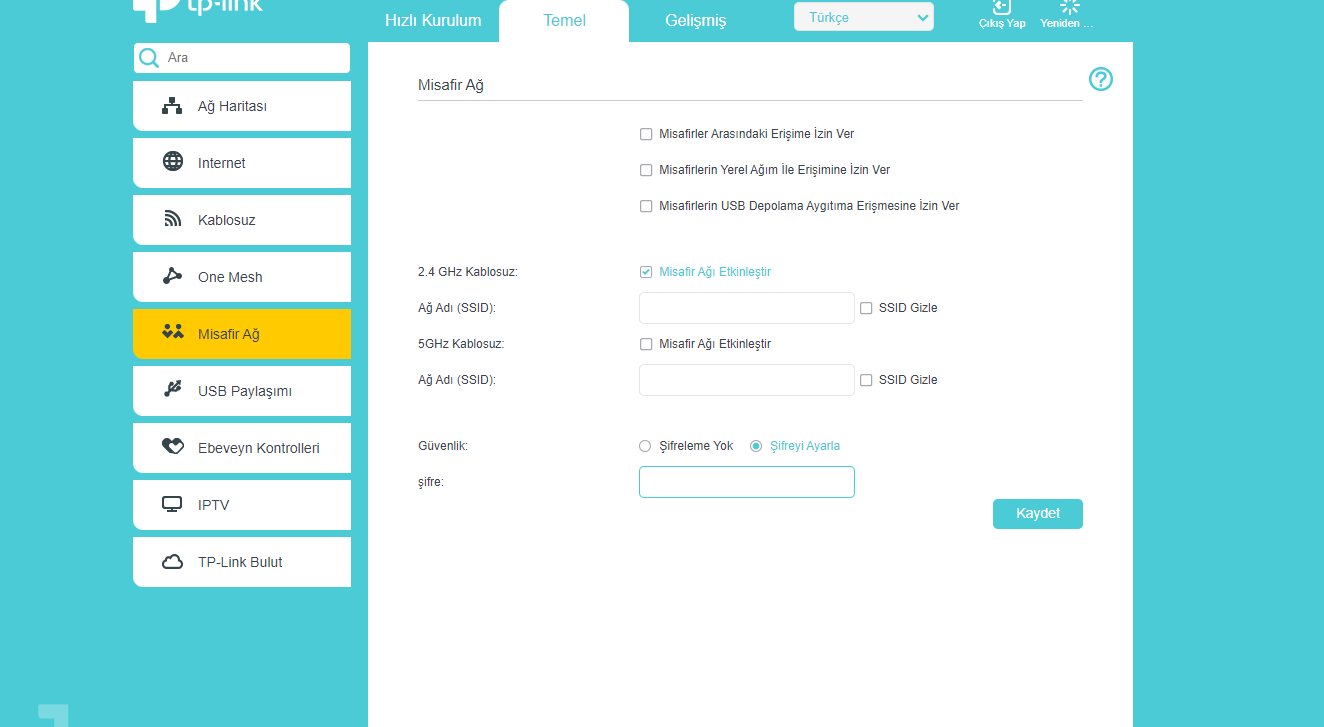Click the 5GHz Kablosuz label
This screenshot has width=1324, height=727.
pyautogui.click(x=461, y=344)
